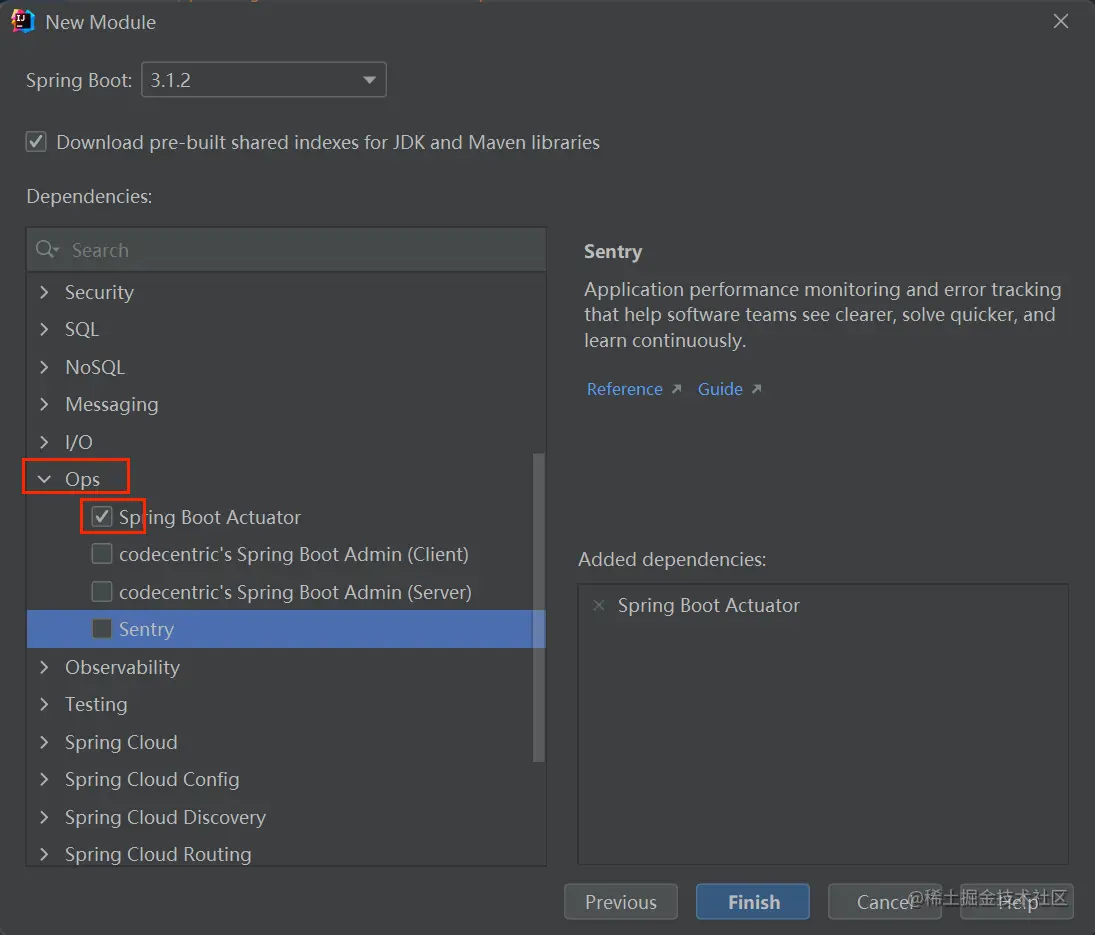
Task: Expand the Security category
Action: click(45, 292)
